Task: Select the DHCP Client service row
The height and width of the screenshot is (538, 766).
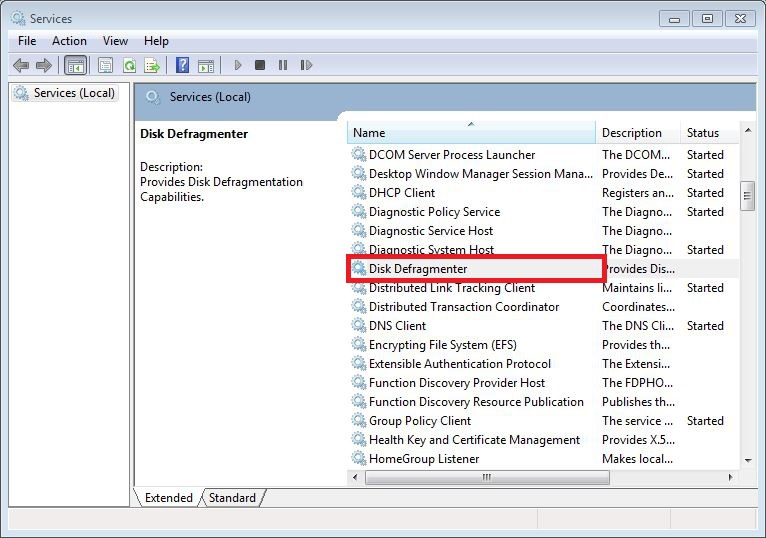Action: pos(543,193)
